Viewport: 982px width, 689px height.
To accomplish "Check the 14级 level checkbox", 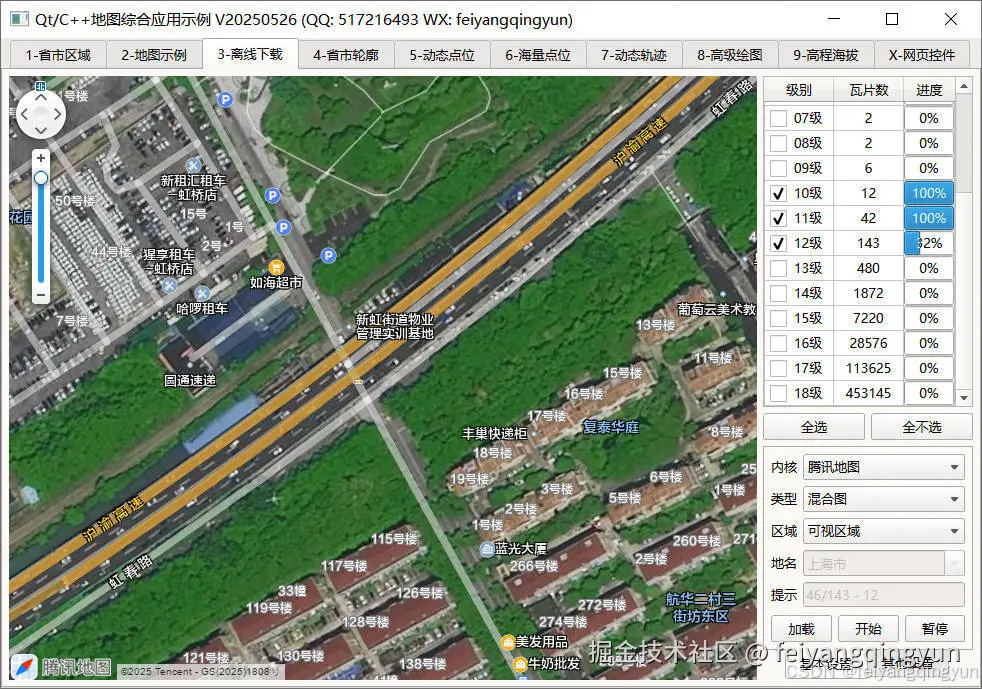I will coord(778,294).
